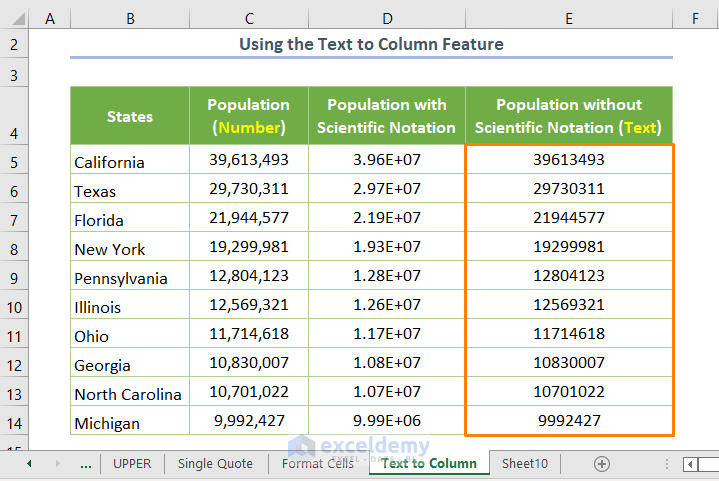Click the New Sheet plus icon
719x481 pixels.
(602, 463)
